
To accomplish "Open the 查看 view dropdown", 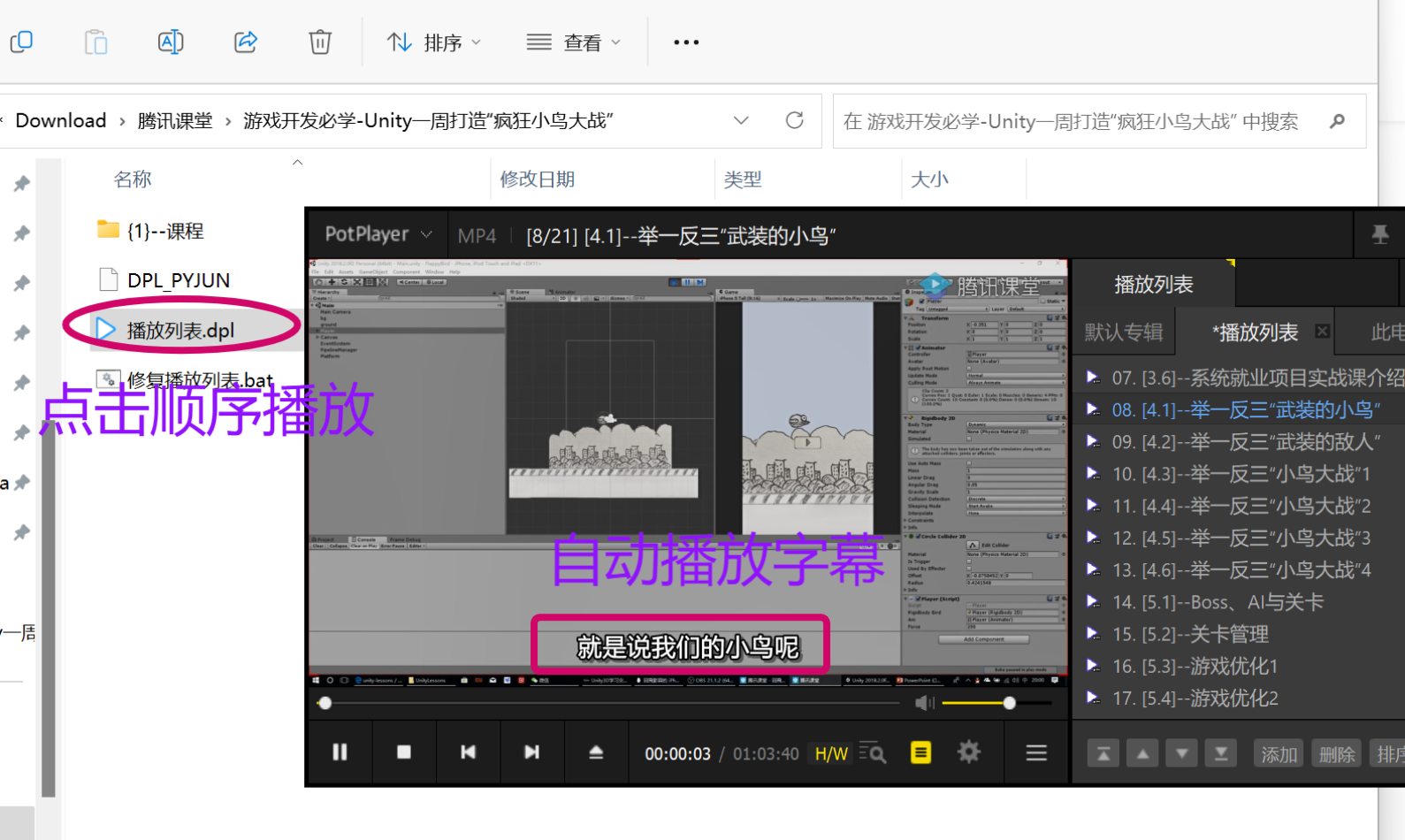I will (573, 42).
